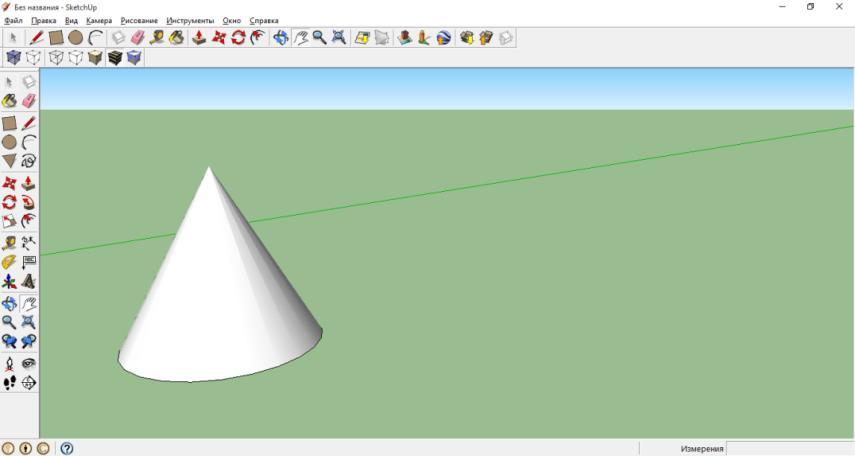855x456 pixels.
Task: Choose the Rotate tool in the top toolbar
Action: (238, 38)
